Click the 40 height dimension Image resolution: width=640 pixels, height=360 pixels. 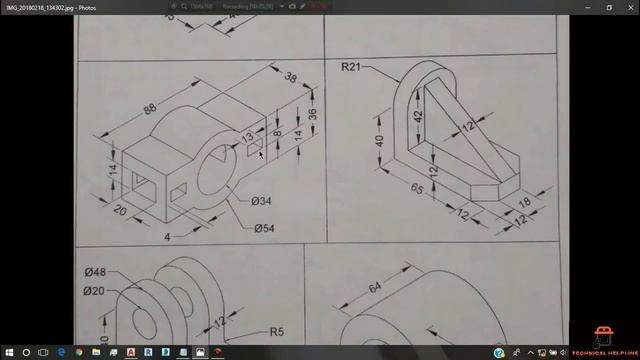click(x=379, y=141)
